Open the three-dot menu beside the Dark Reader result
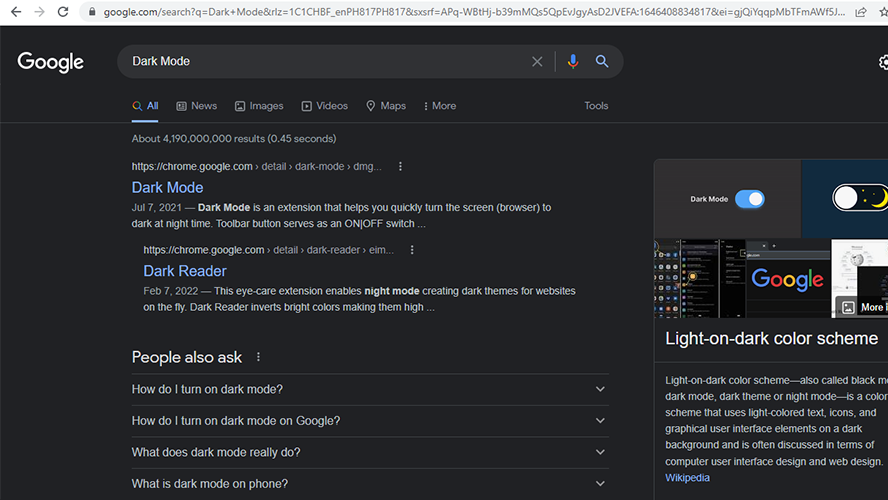 pos(412,250)
